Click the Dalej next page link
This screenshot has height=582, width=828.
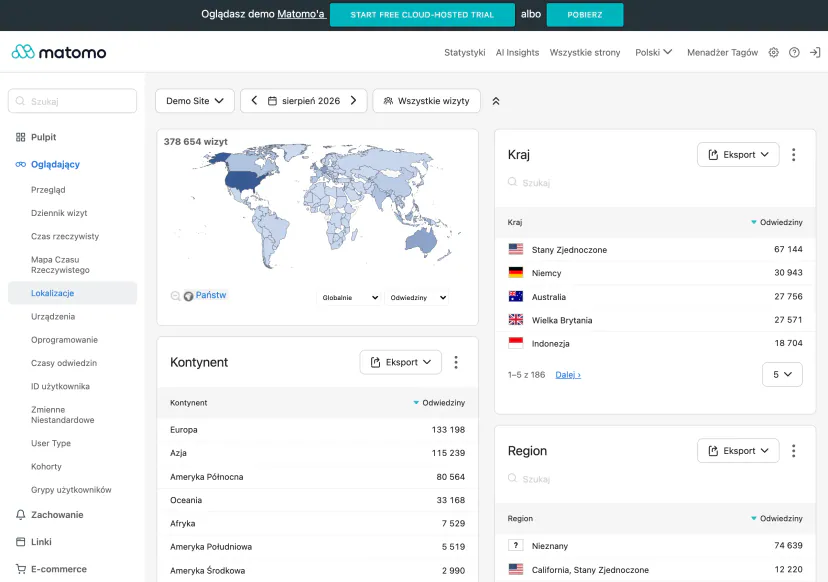click(x=568, y=374)
